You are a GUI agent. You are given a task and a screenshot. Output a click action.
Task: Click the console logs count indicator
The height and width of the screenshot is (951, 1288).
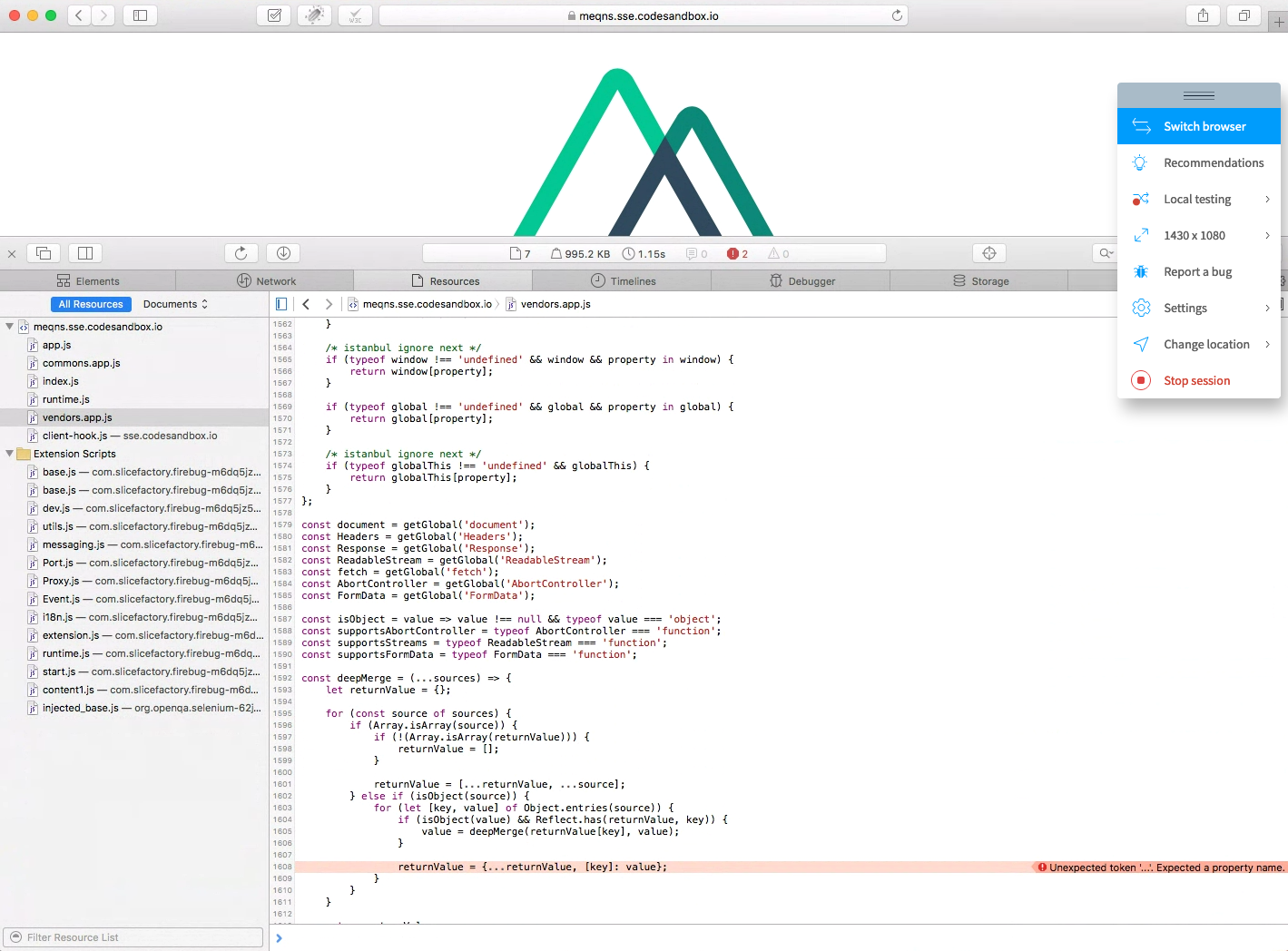697,254
